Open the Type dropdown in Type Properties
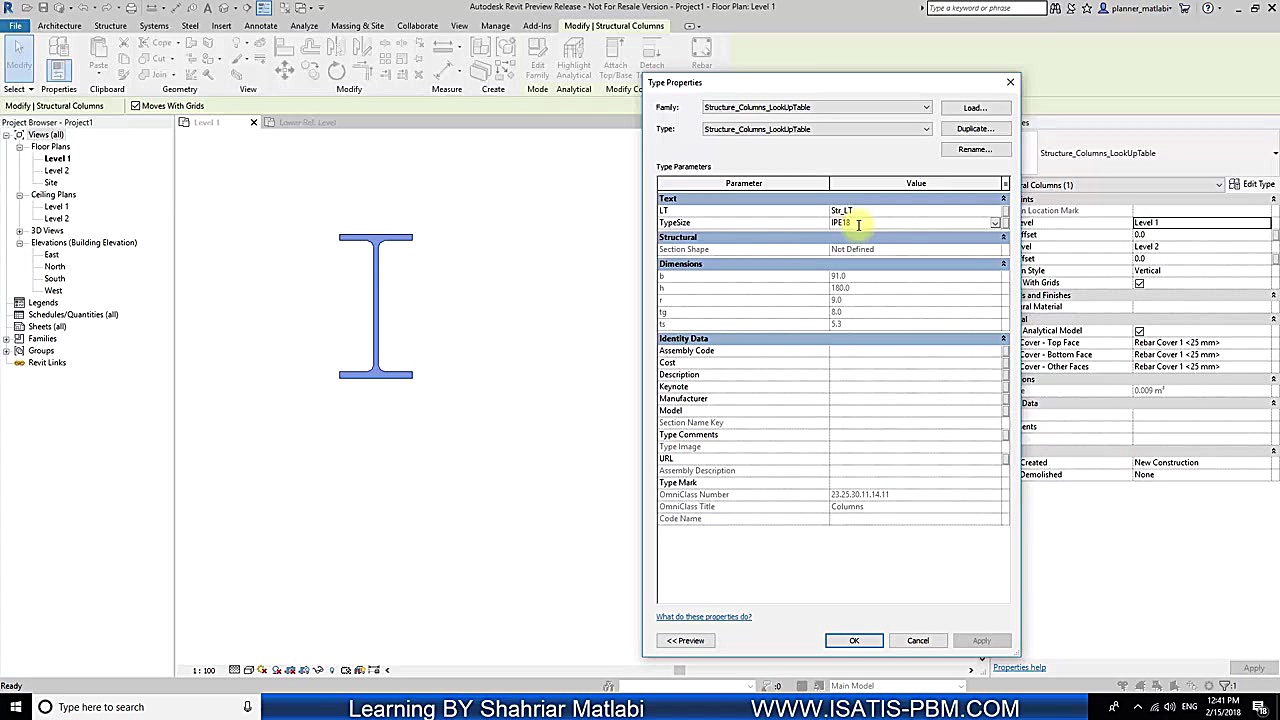 [925, 129]
